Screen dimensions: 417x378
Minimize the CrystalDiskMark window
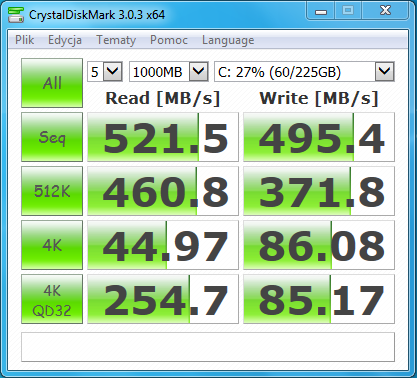[321, 11]
